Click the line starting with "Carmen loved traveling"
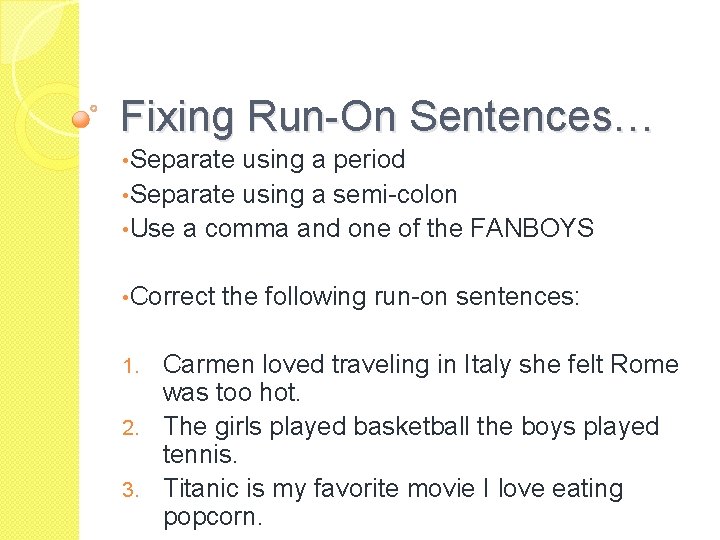The height and width of the screenshot is (540, 720). [x=420, y=365]
